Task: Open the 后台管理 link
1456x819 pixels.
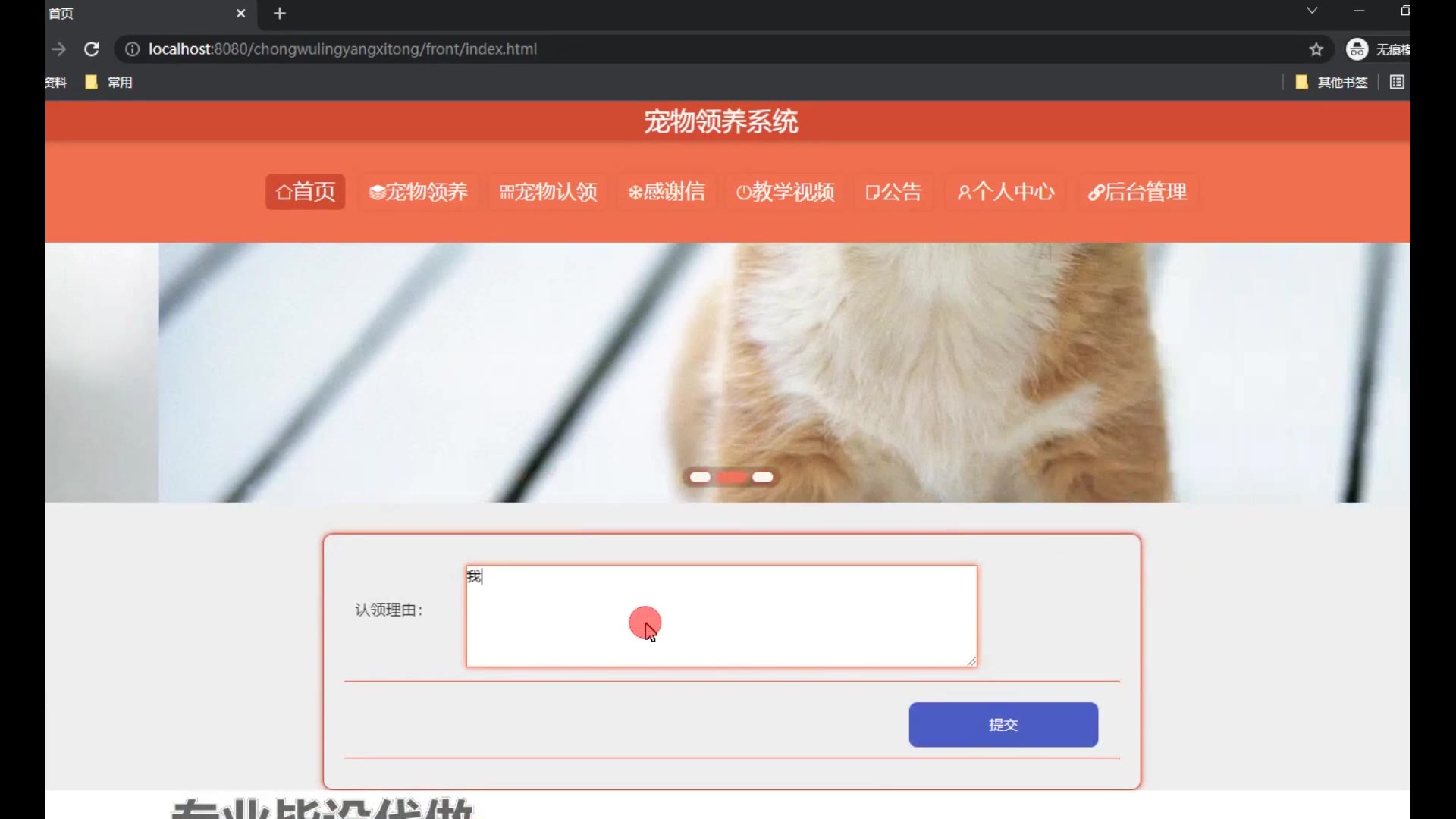Action: pos(1137,192)
